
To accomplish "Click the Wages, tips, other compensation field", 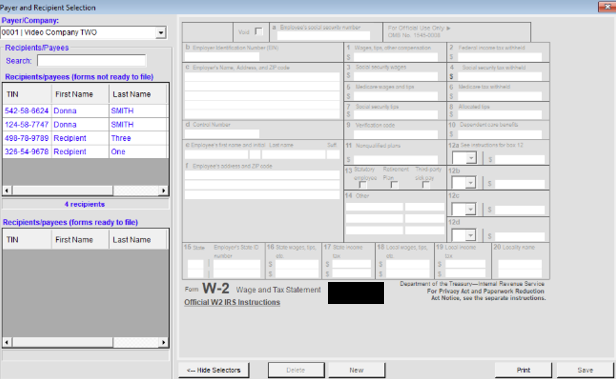I will (x=396, y=57).
